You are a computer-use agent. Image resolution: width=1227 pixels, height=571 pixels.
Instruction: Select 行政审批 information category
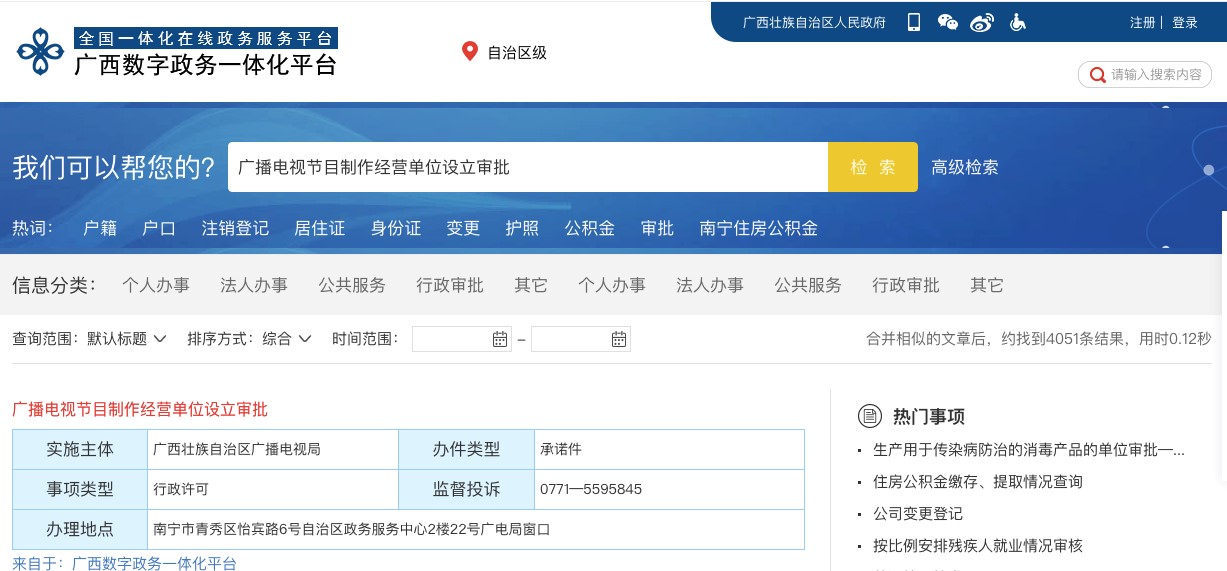(x=450, y=285)
